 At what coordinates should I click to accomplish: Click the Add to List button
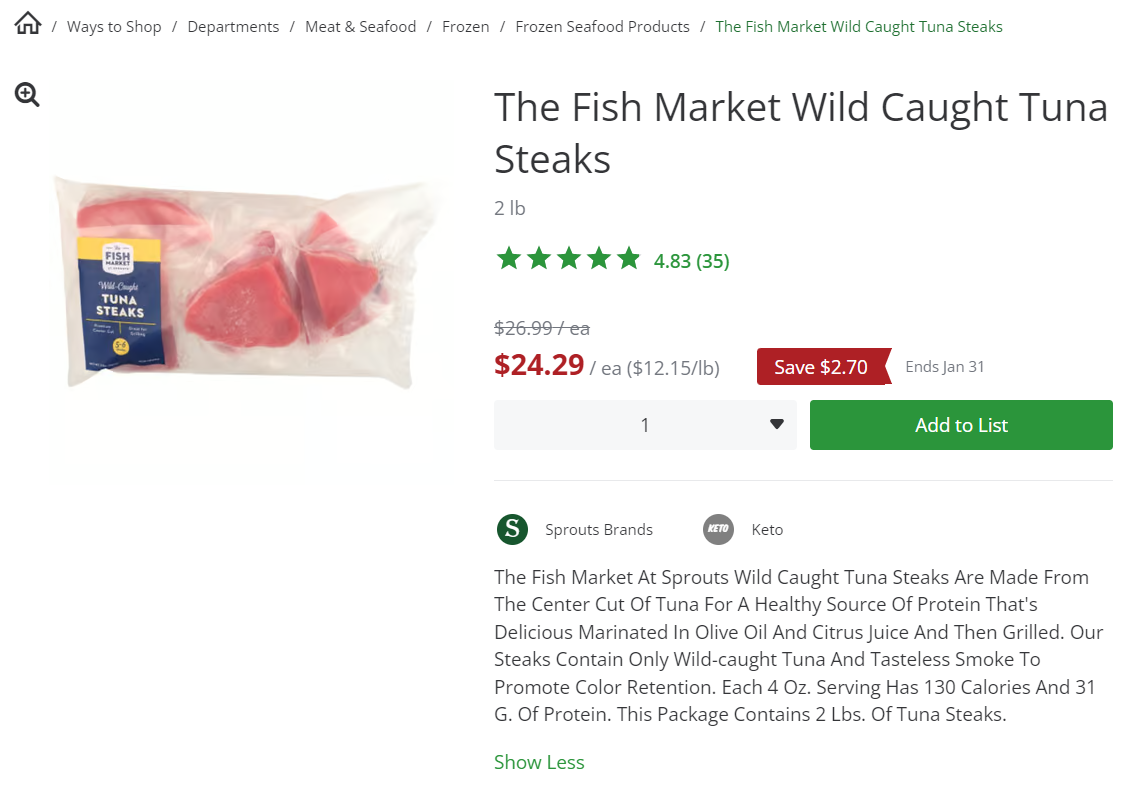[960, 424]
